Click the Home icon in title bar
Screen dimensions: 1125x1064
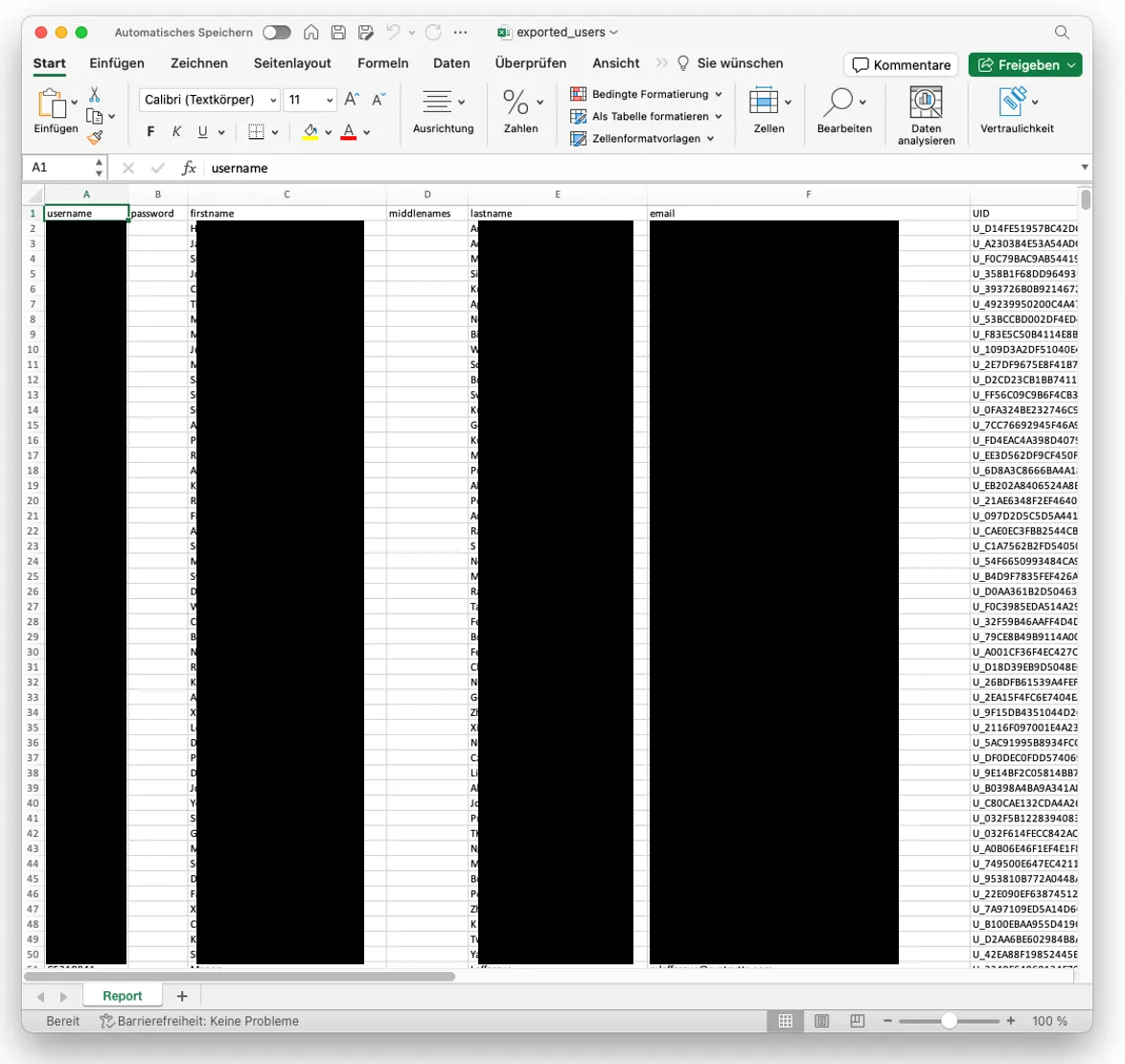(311, 33)
